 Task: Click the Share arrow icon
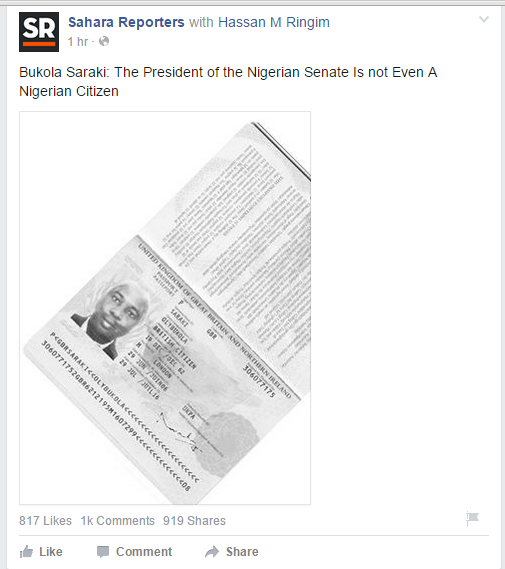[212, 552]
